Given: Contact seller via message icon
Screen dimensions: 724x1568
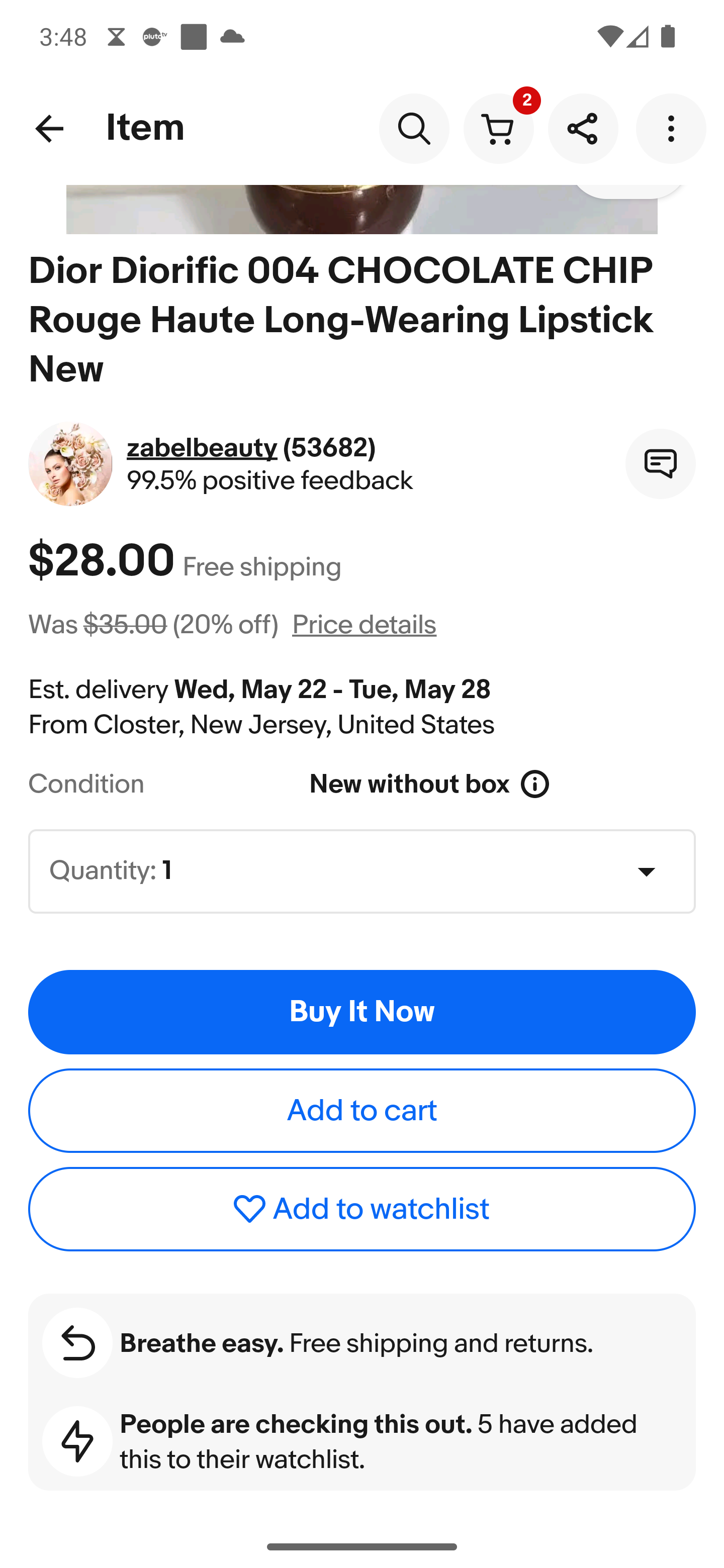Looking at the screenshot, I should click(x=660, y=464).
